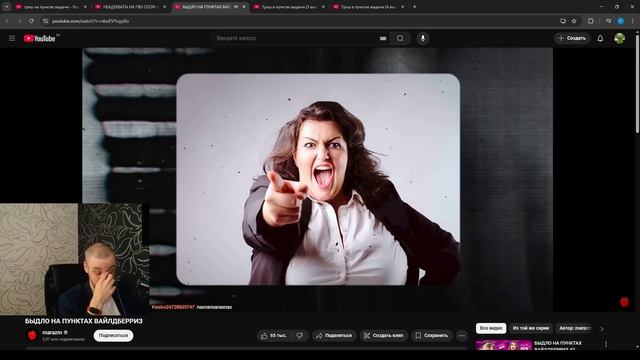Viewport: 640px width, 360px height.
Task: Dislike the video
Action: [x=300, y=336]
